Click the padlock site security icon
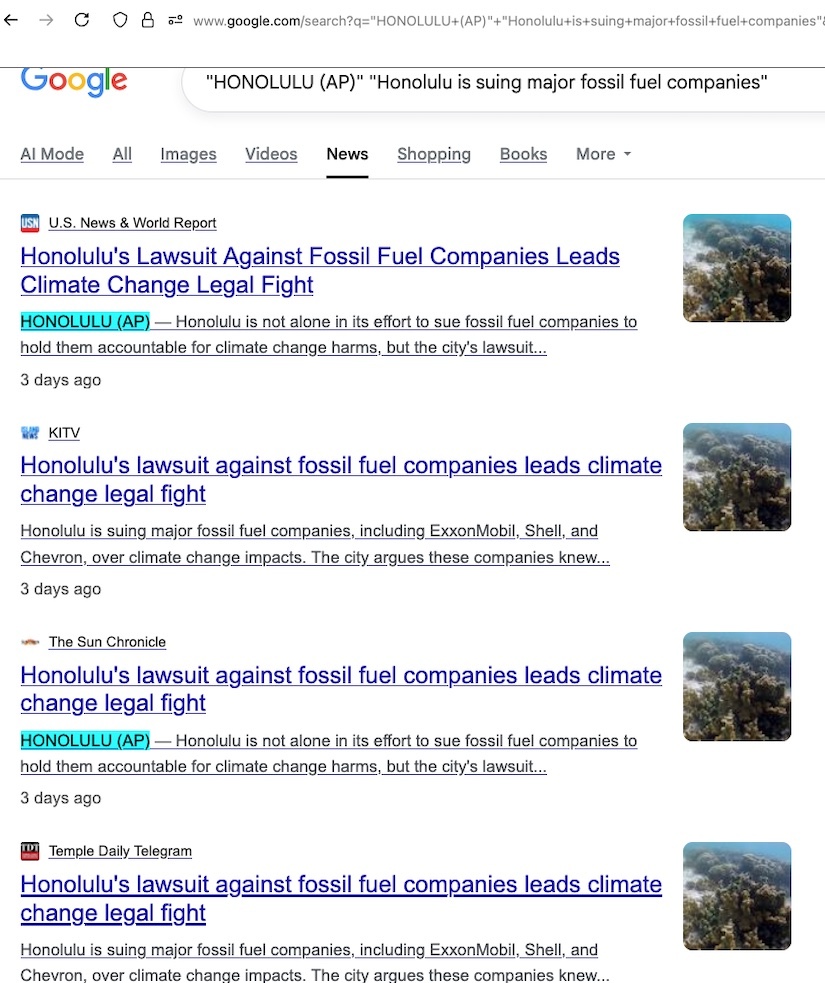This screenshot has width=825, height=983. (x=148, y=20)
